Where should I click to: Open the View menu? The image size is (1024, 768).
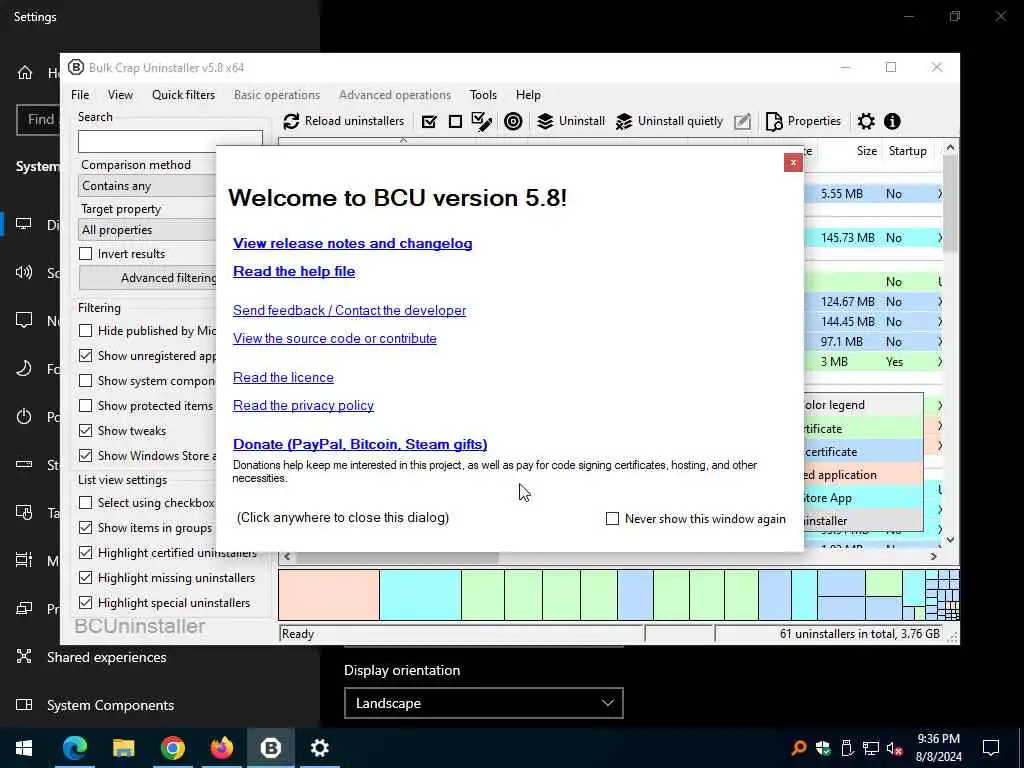120,95
